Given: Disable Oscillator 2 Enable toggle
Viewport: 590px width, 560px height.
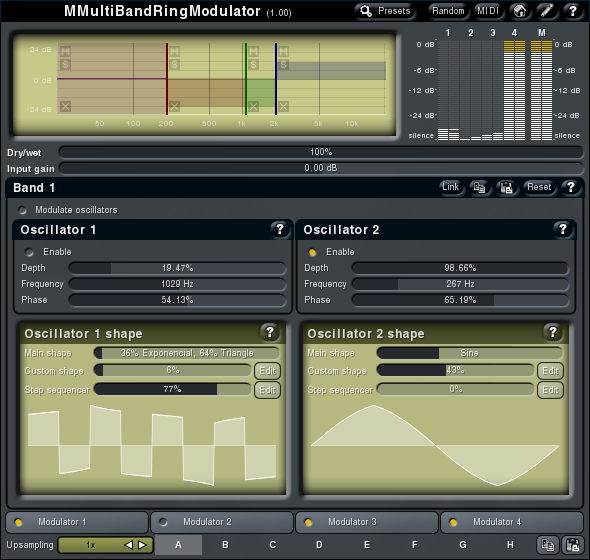Looking at the screenshot, I should (312, 252).
